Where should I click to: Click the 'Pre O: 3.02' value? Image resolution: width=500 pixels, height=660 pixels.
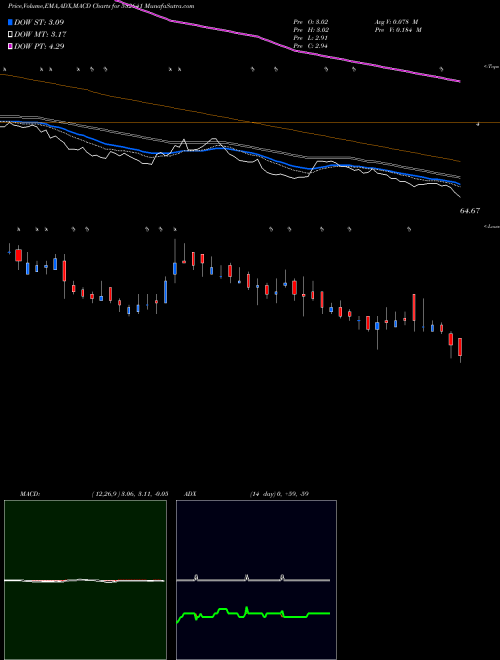tap(311, 22)
